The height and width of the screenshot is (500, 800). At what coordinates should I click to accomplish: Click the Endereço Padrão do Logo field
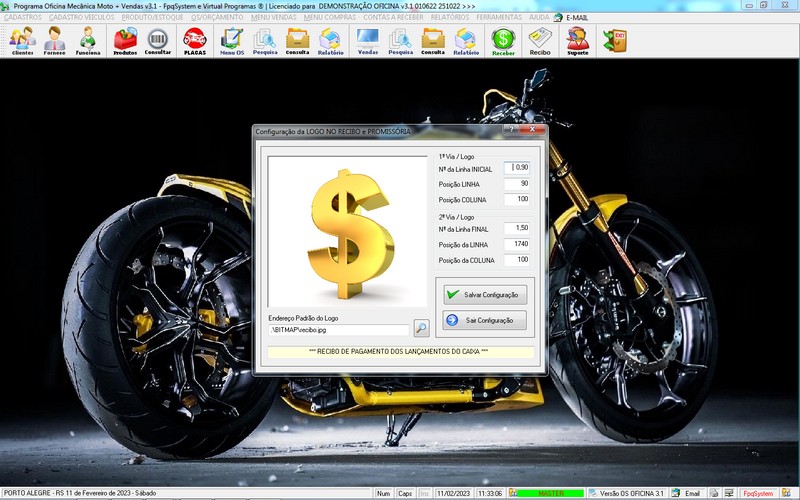[x=339, y=330]
